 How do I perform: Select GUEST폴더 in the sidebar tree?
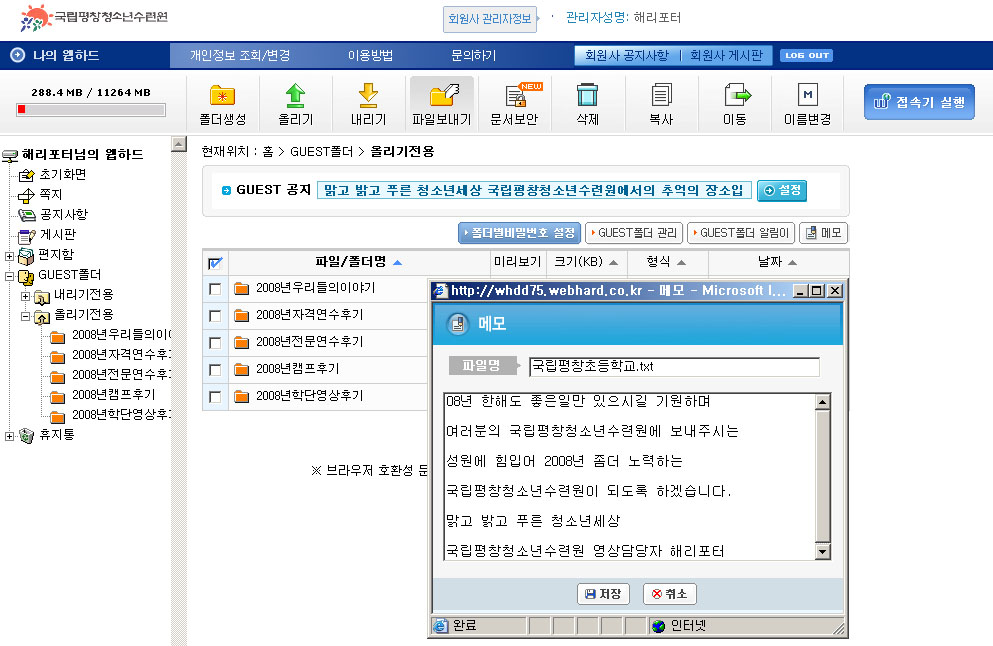click(x=70, y=275)
